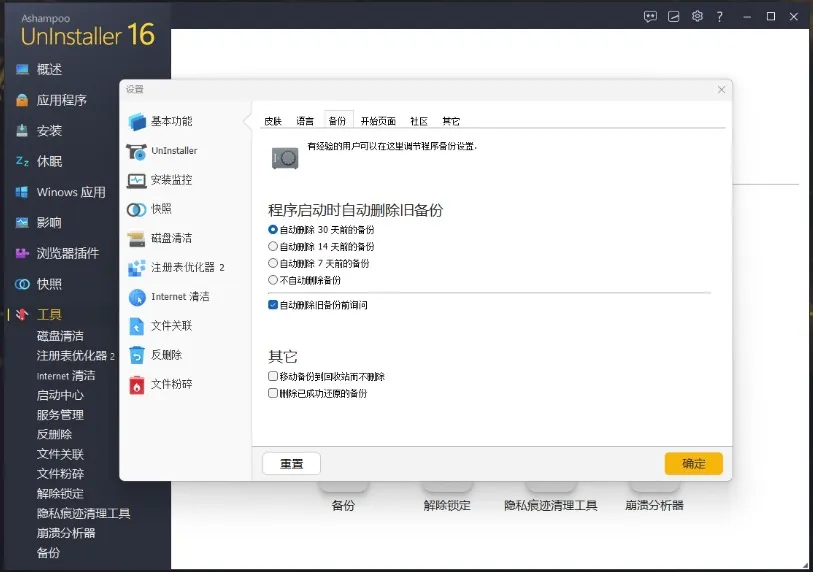
Task: Open the 其它 tab
Action: 451,121
